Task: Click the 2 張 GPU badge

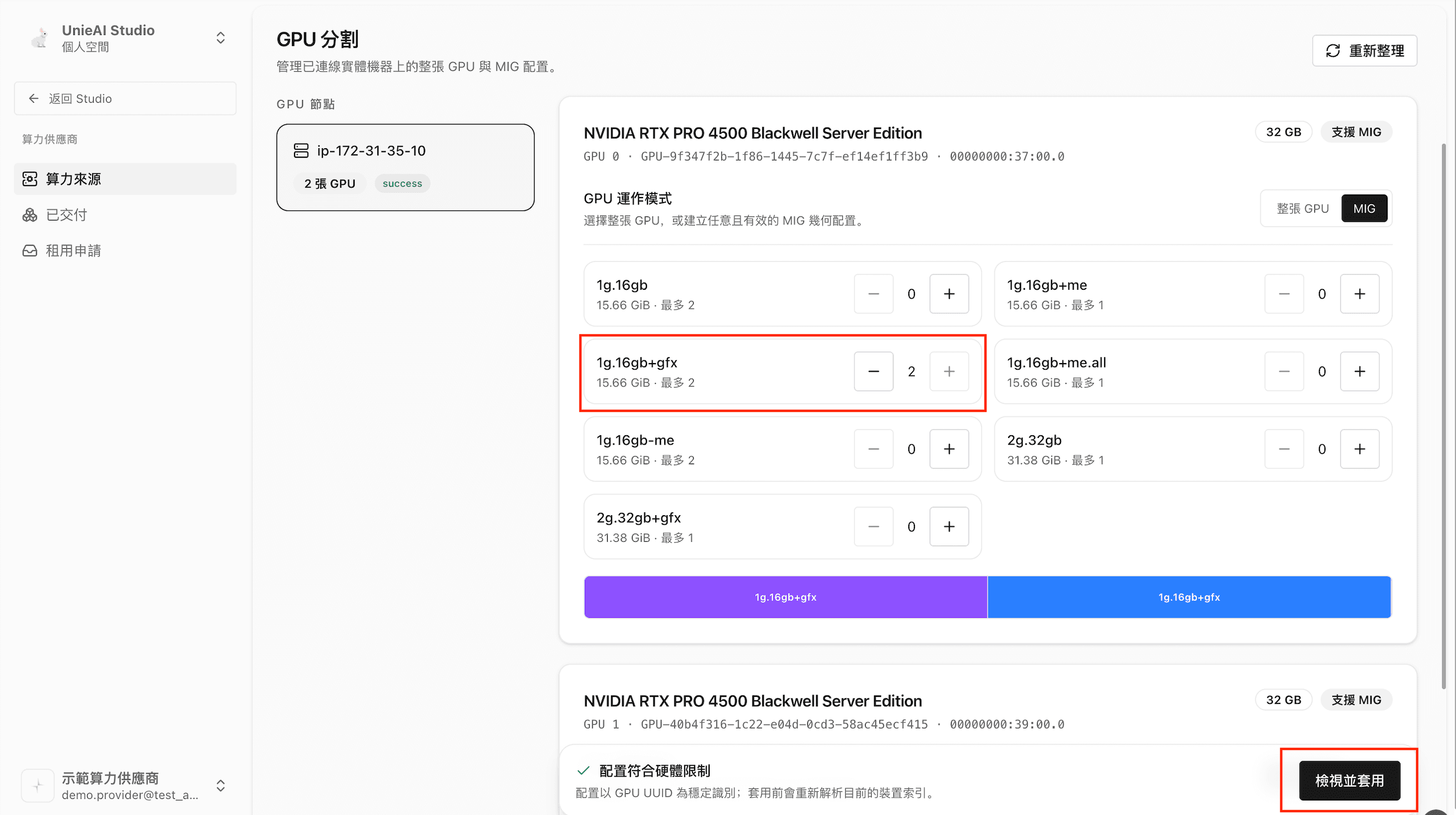Action: pyautogui.click(x=330, y=184)
